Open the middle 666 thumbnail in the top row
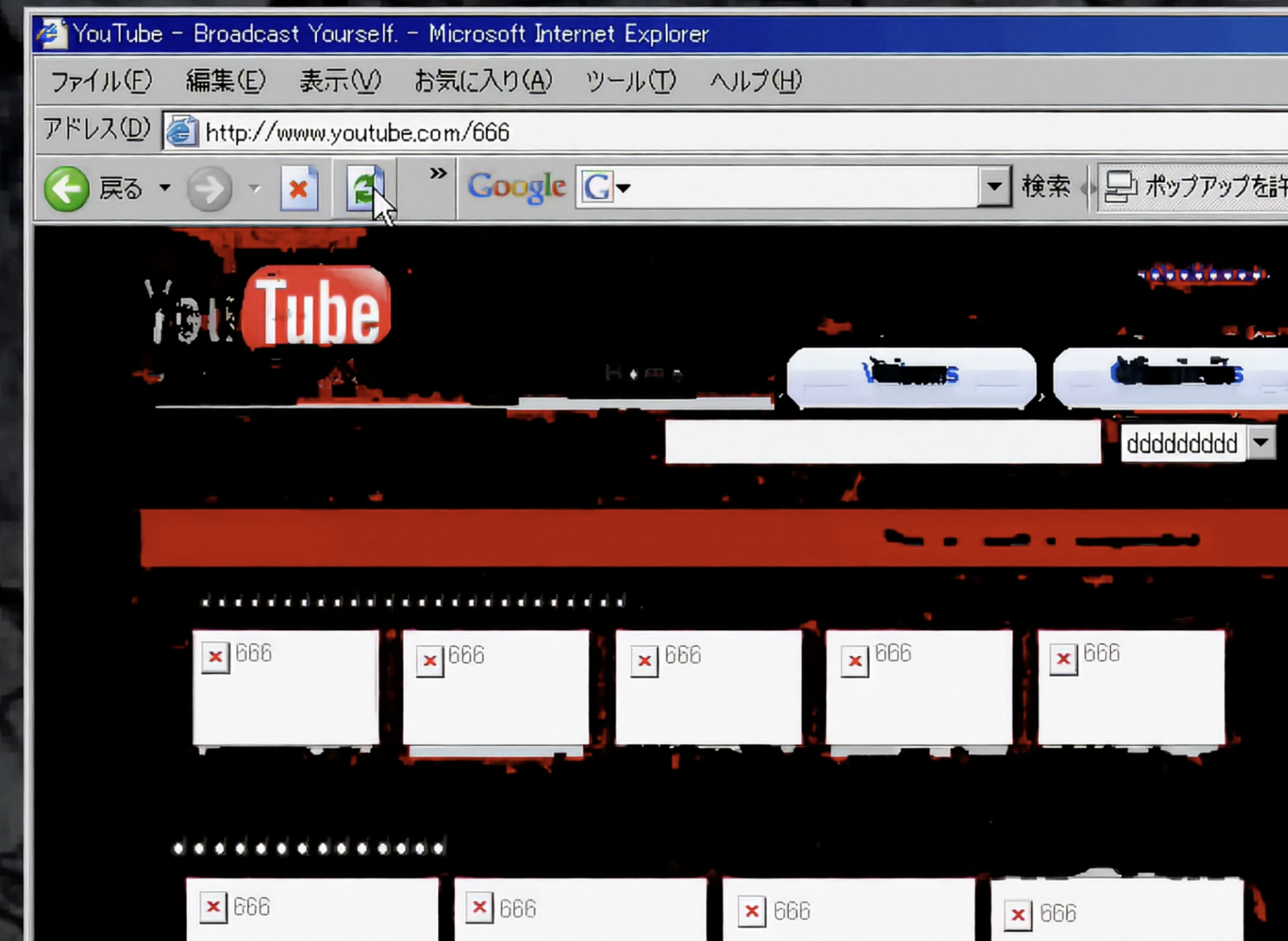Viewport: 1288px width, 941px height. (708, 687)
